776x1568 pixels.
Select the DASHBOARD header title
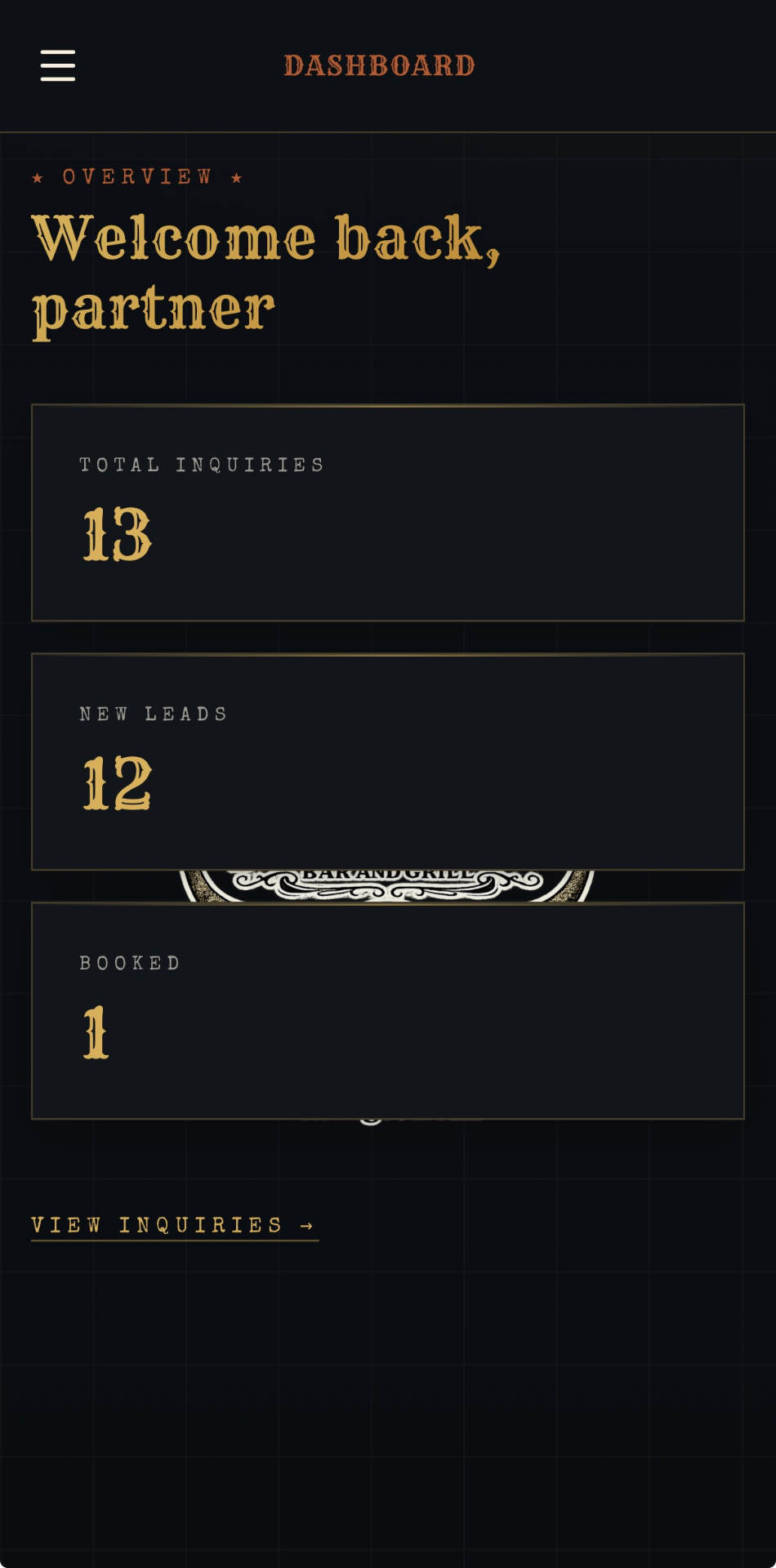pos(380,65)
